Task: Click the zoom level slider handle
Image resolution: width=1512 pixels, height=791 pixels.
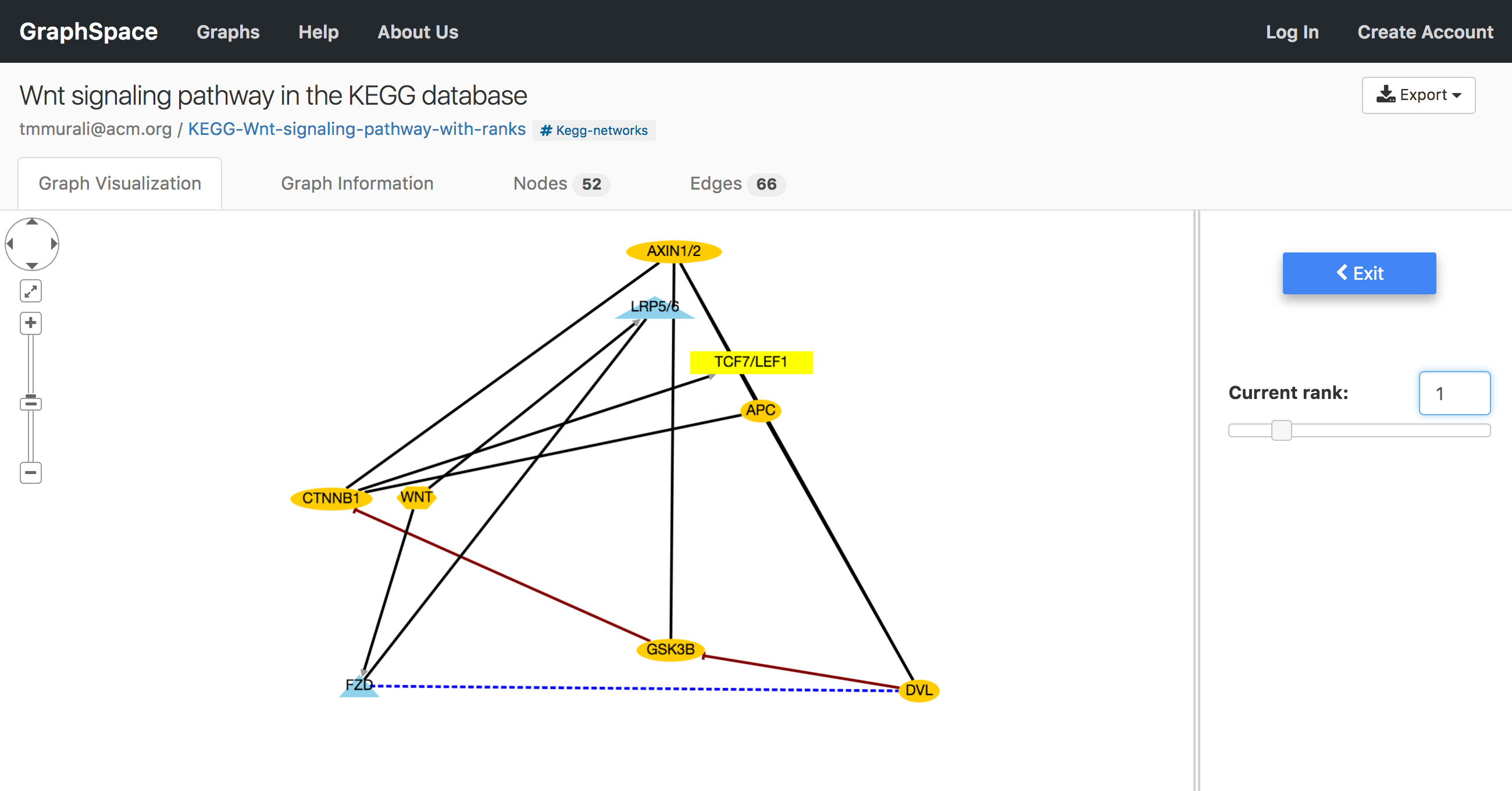Action: (x=31, y=404)
